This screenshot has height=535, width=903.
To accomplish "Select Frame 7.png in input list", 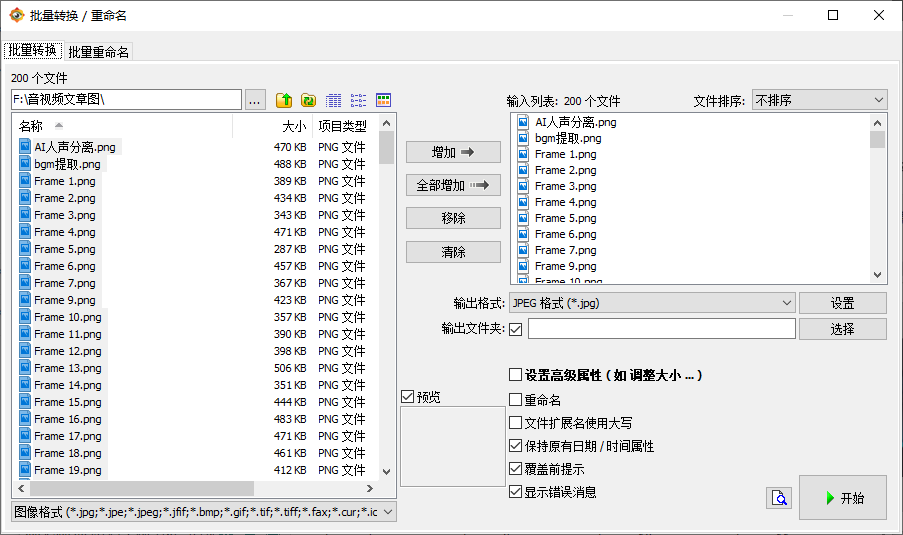I will pyautogui.click(x=566, y=250).
